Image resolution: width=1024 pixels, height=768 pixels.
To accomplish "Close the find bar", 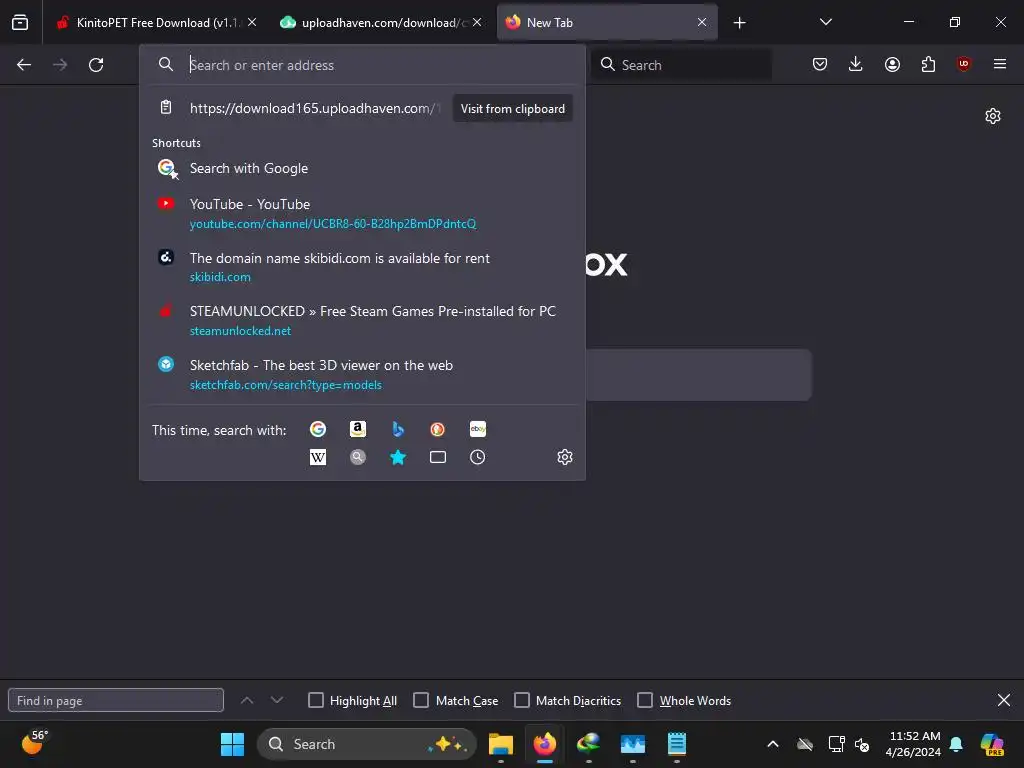I will pyautogui.click(x=1004, y=700).
